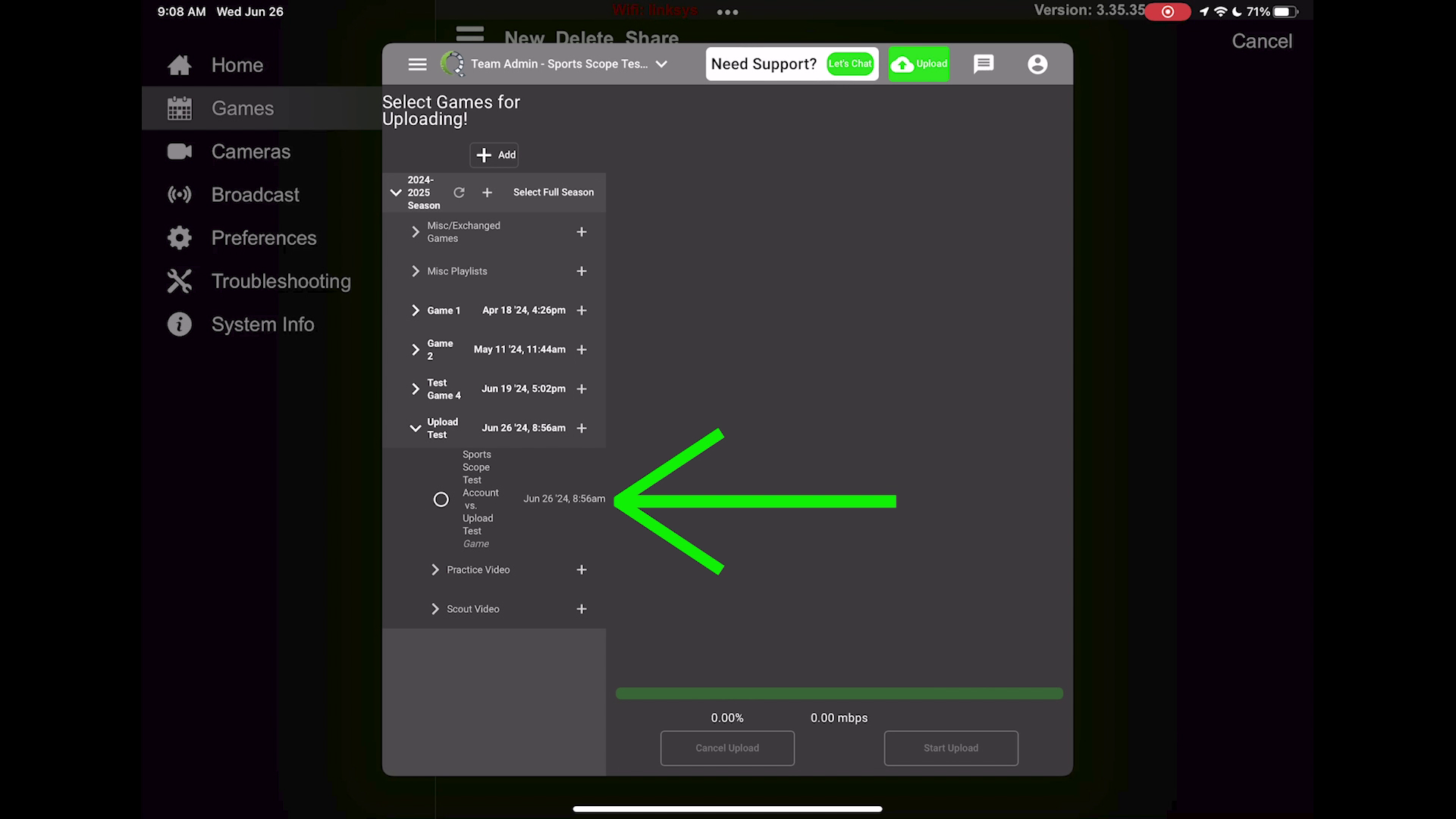Refresh the 2024-2025 Season list
This screenshot has width=1456, height=819.
point(459,193)
